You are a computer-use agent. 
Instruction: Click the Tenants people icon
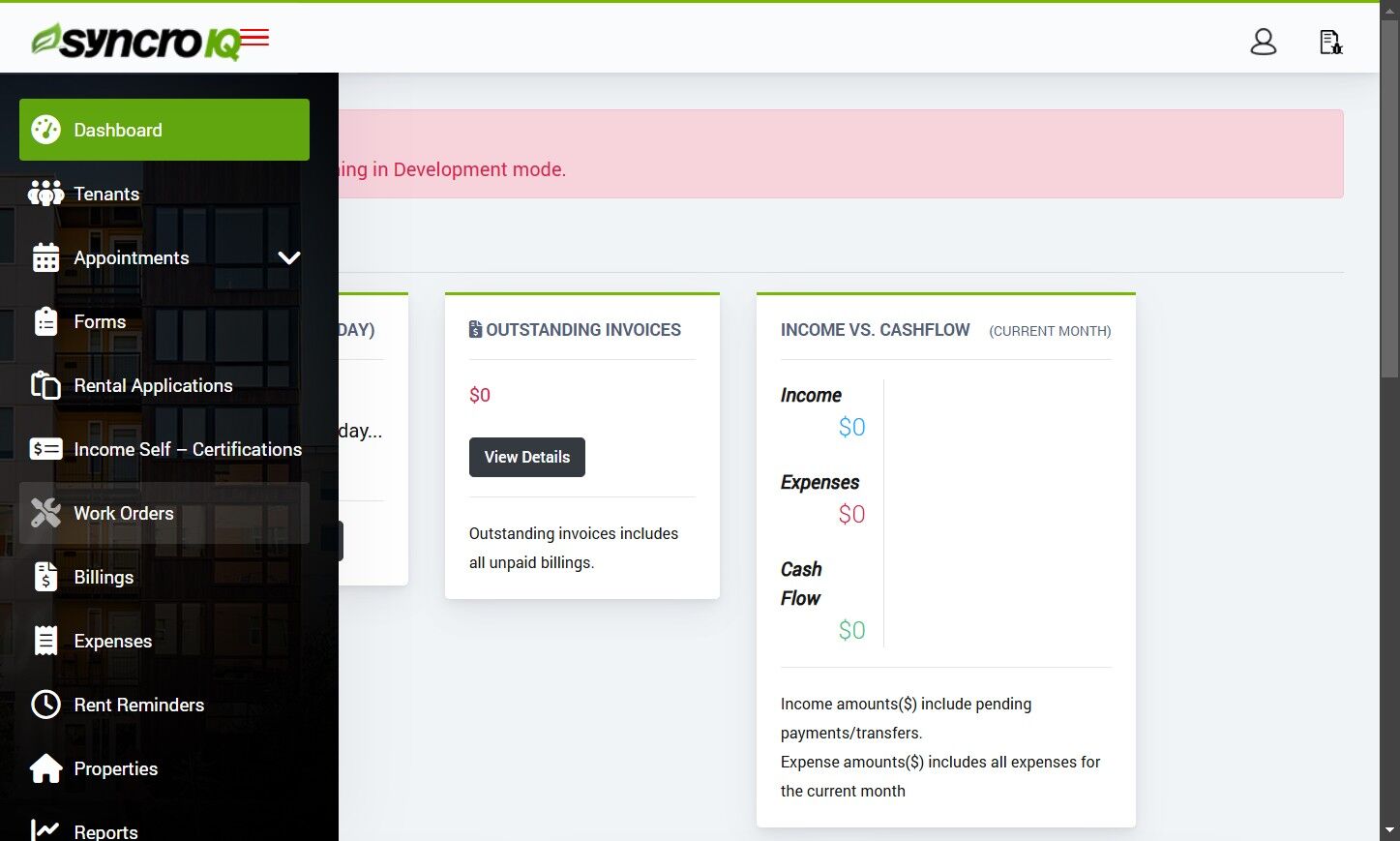45,194
